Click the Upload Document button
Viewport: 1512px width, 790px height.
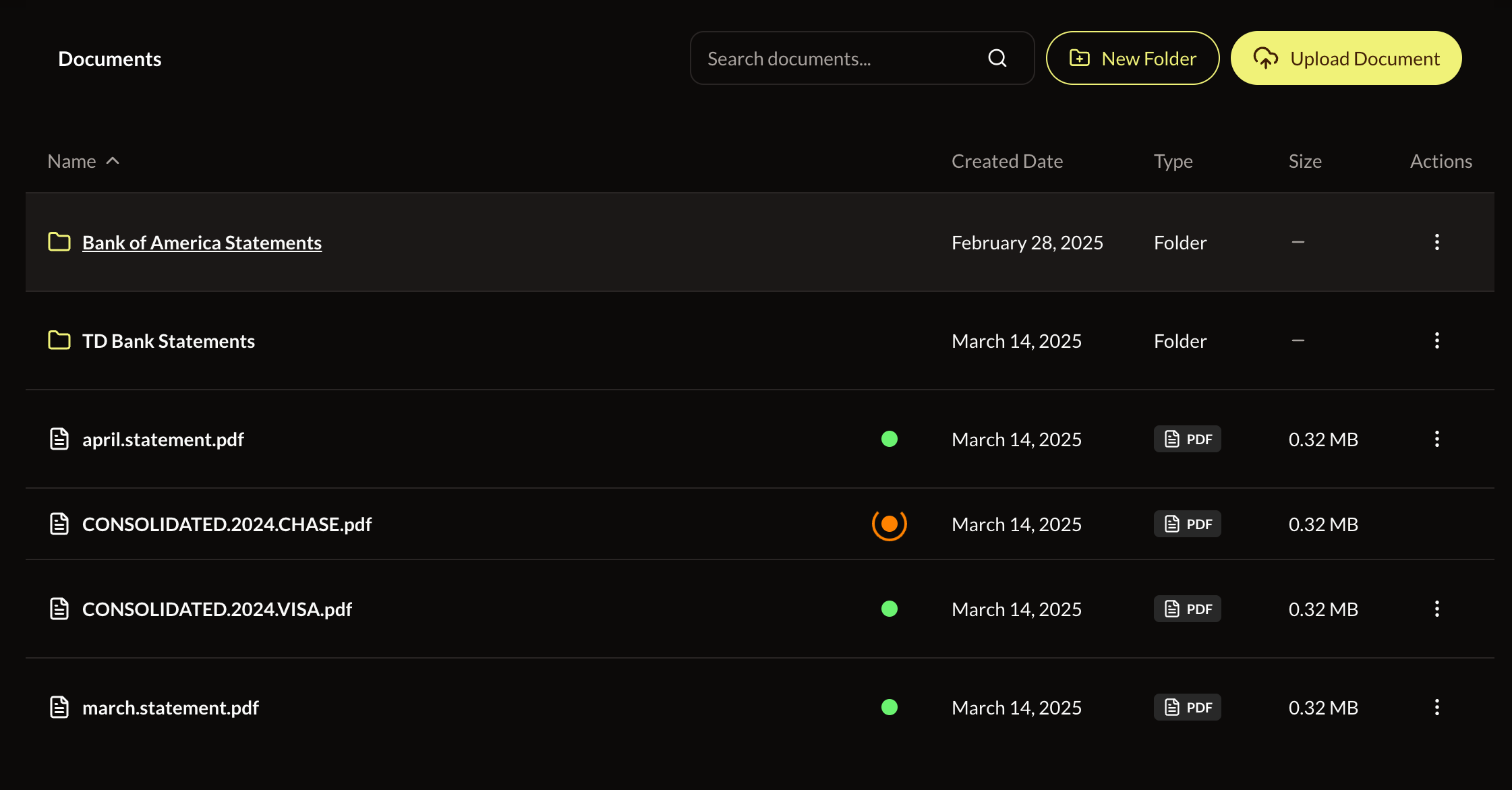click(x=1345, y=59)
